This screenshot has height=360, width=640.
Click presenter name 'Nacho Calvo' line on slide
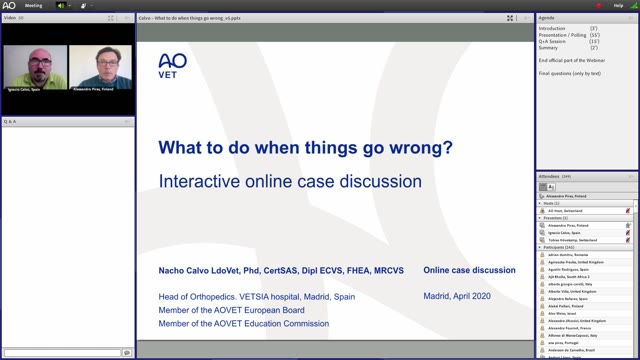[281, 271]
